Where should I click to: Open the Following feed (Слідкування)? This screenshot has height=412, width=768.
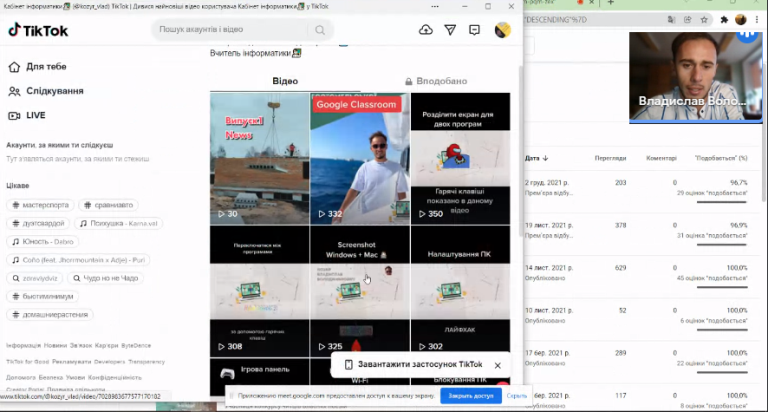pos(46,91)
